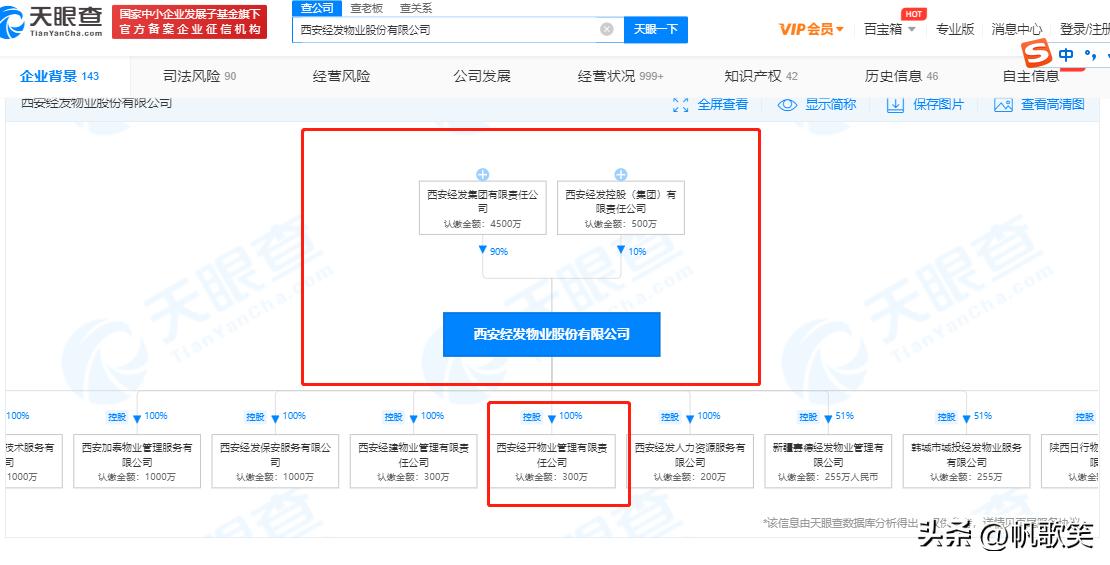Click the 控股 tag above 西安经发保安服务有限公司

(x=256, y=417)
